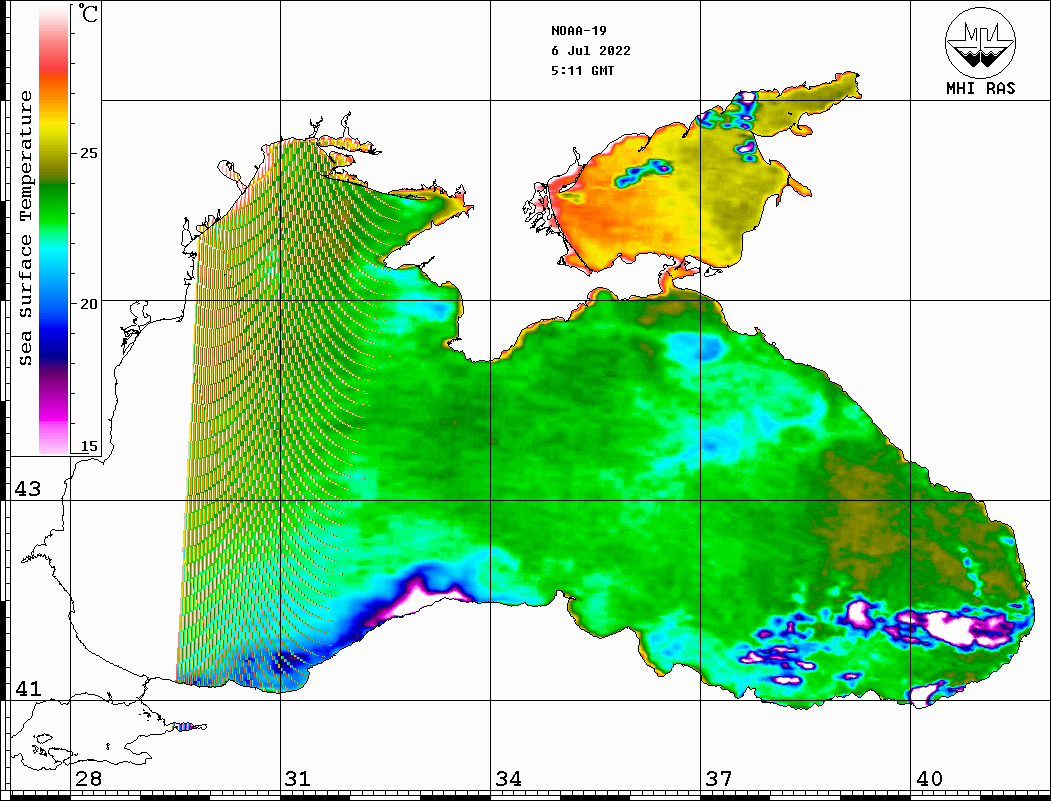Click the time "5:11 GMT"

[582, 70]
